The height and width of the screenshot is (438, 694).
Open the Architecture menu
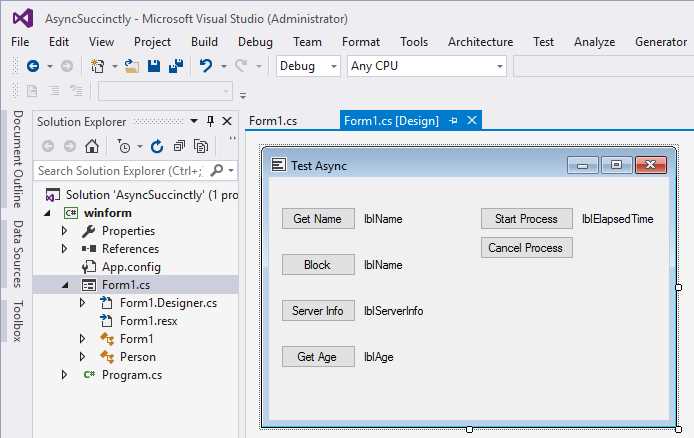click(x=481, y=42)
